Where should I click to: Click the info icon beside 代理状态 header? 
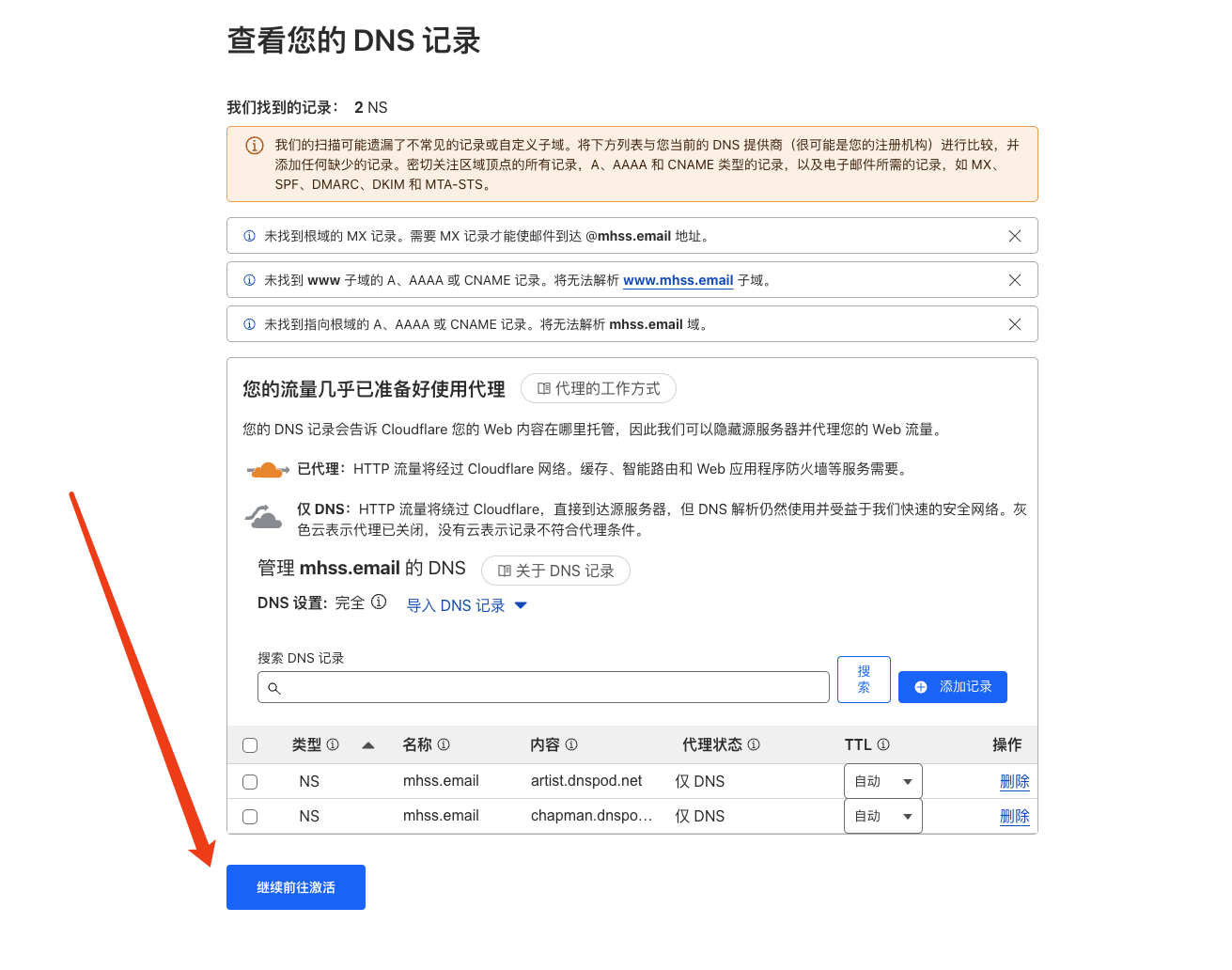[754, 744]
